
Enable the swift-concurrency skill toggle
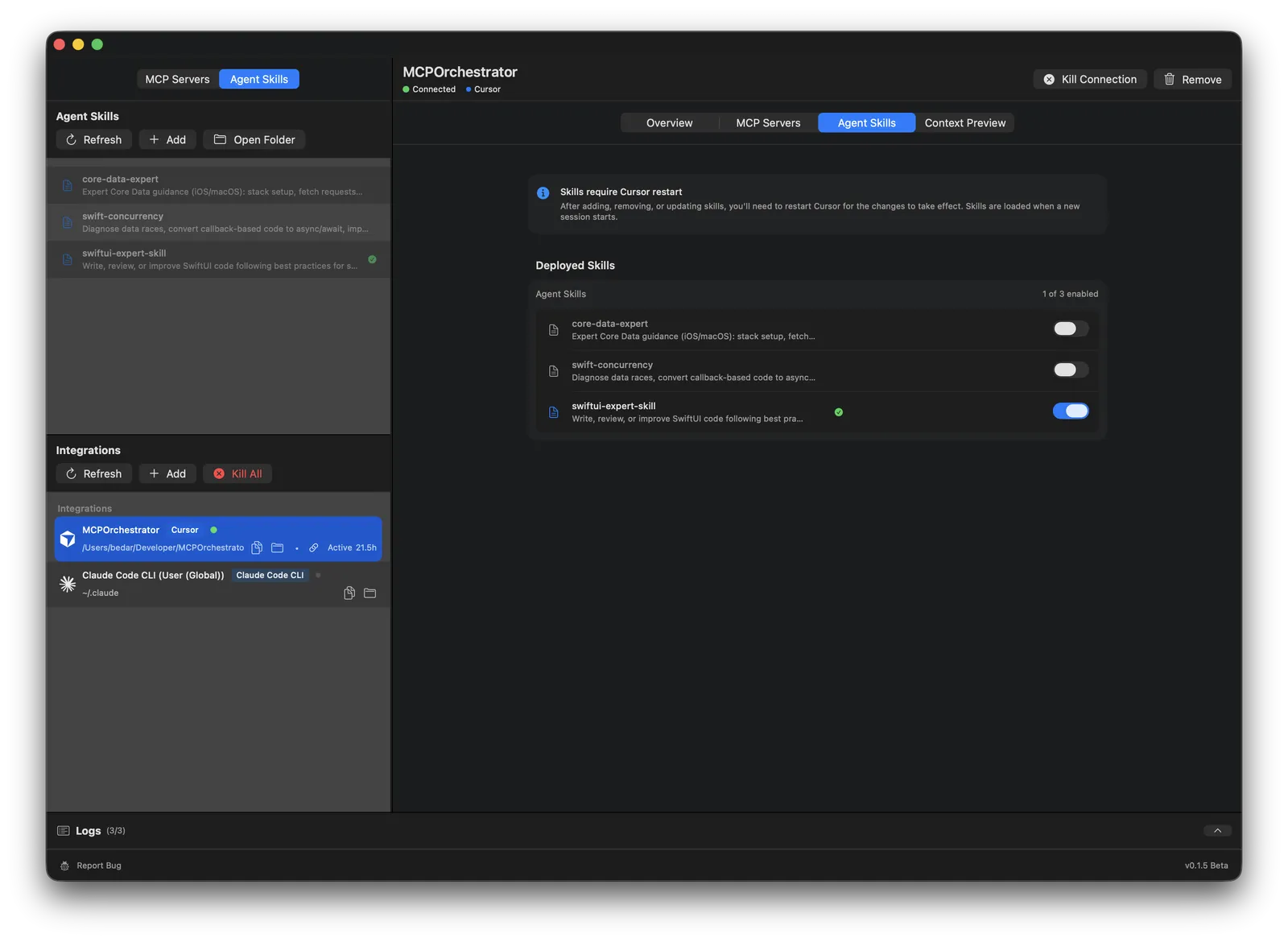click(x=1071, y=370)
